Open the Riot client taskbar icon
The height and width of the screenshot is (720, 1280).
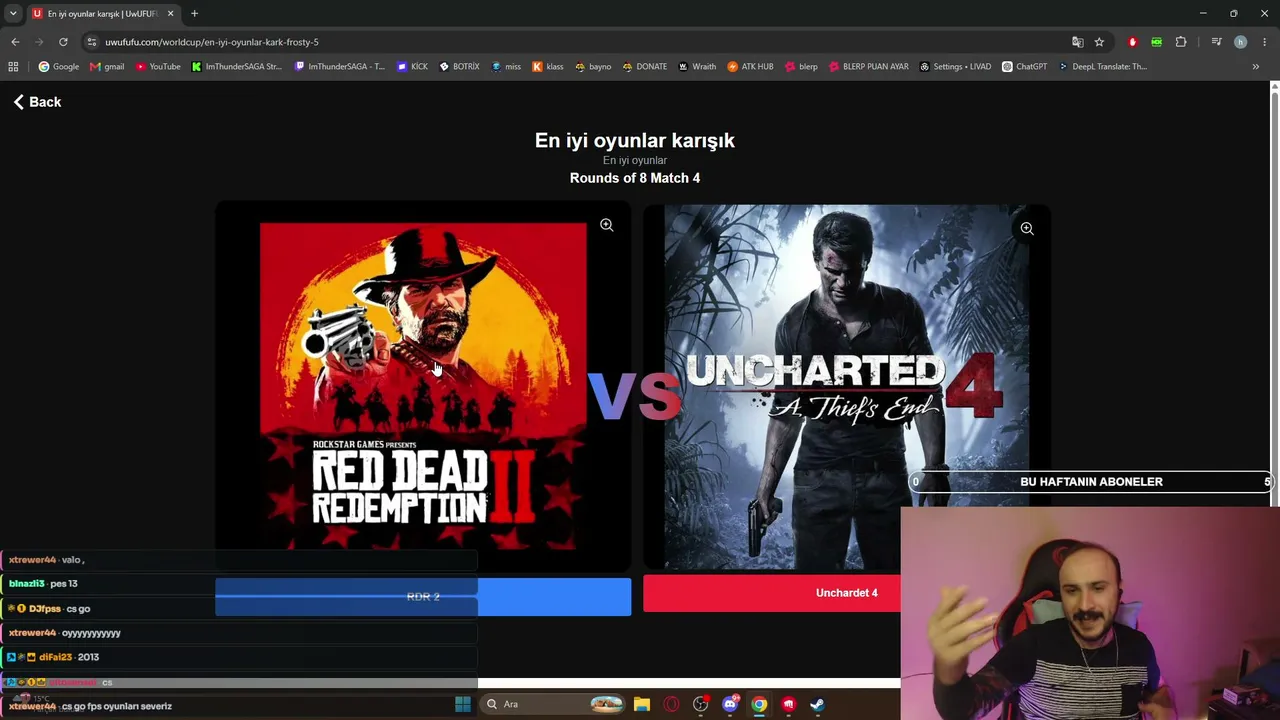click(x=788, y=704)
